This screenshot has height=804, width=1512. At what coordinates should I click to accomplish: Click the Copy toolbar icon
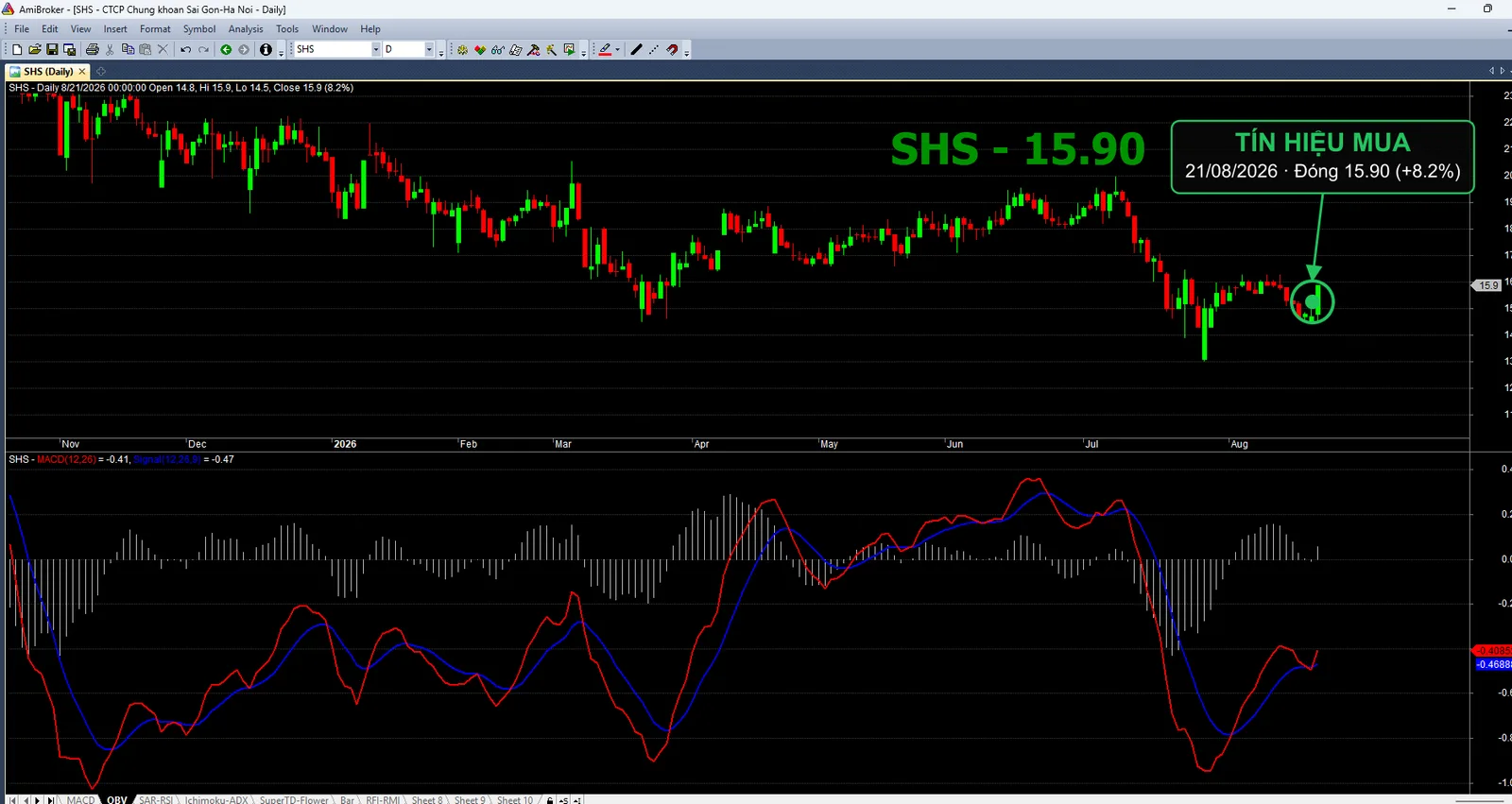click(x=128, y=49)
